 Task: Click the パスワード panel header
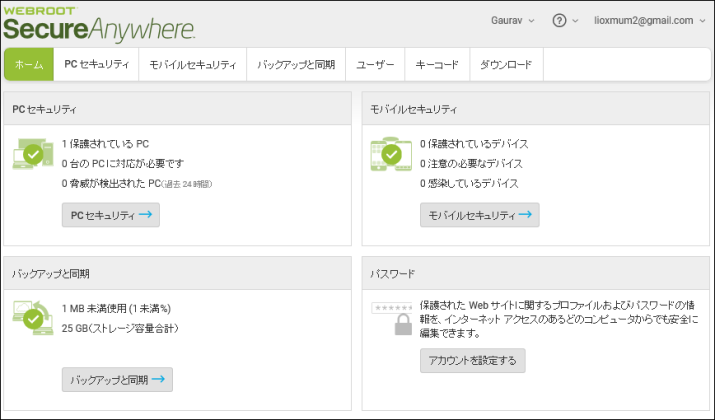point(536,274)
